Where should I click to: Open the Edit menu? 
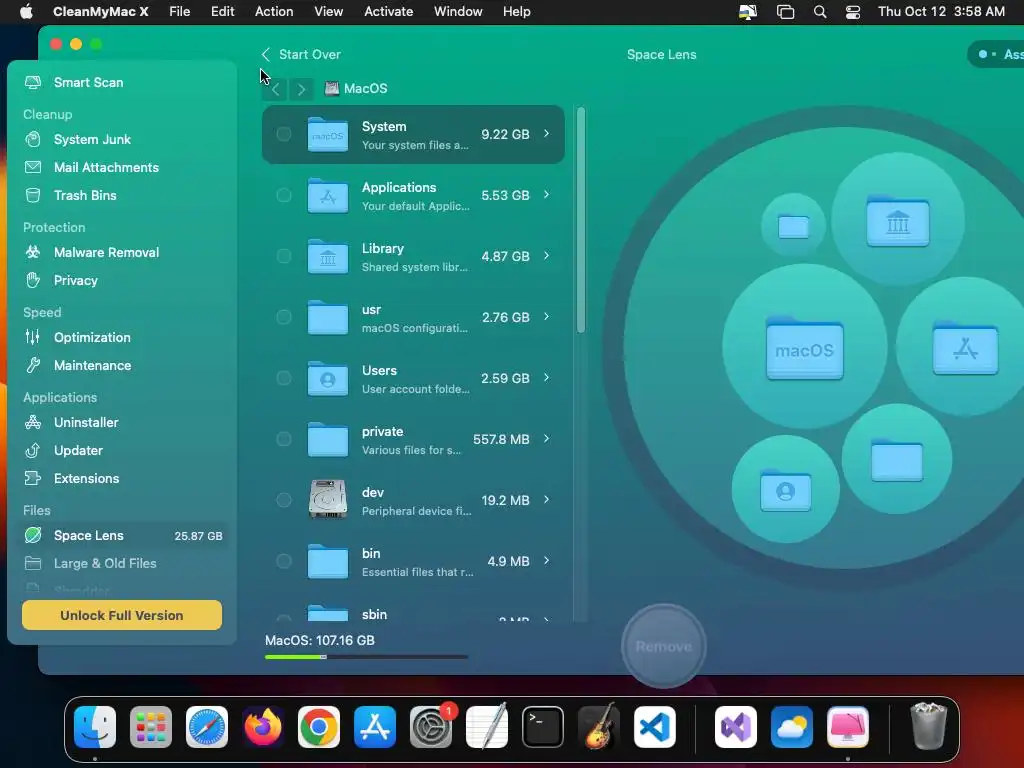222,12
